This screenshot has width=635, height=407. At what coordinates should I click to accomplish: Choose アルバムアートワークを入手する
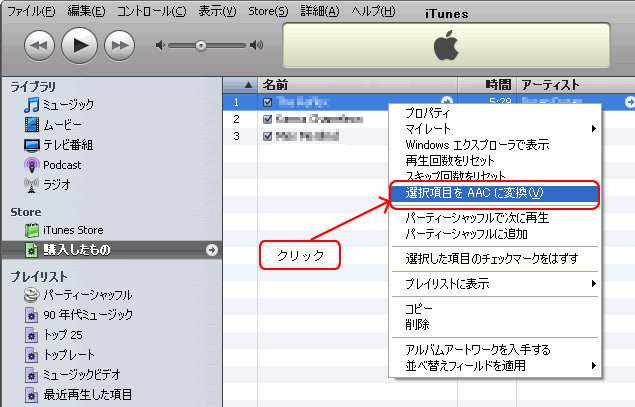pos(495,349)
